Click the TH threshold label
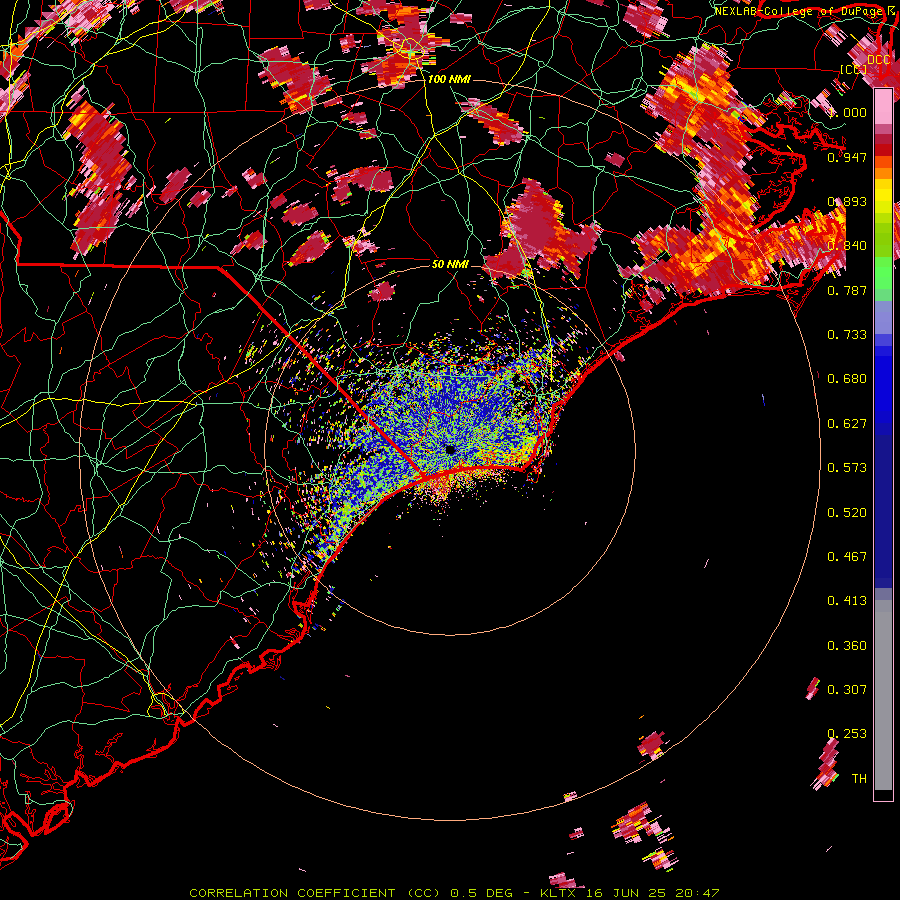Viewport: 900px width, 900px height. pos(859,779)
